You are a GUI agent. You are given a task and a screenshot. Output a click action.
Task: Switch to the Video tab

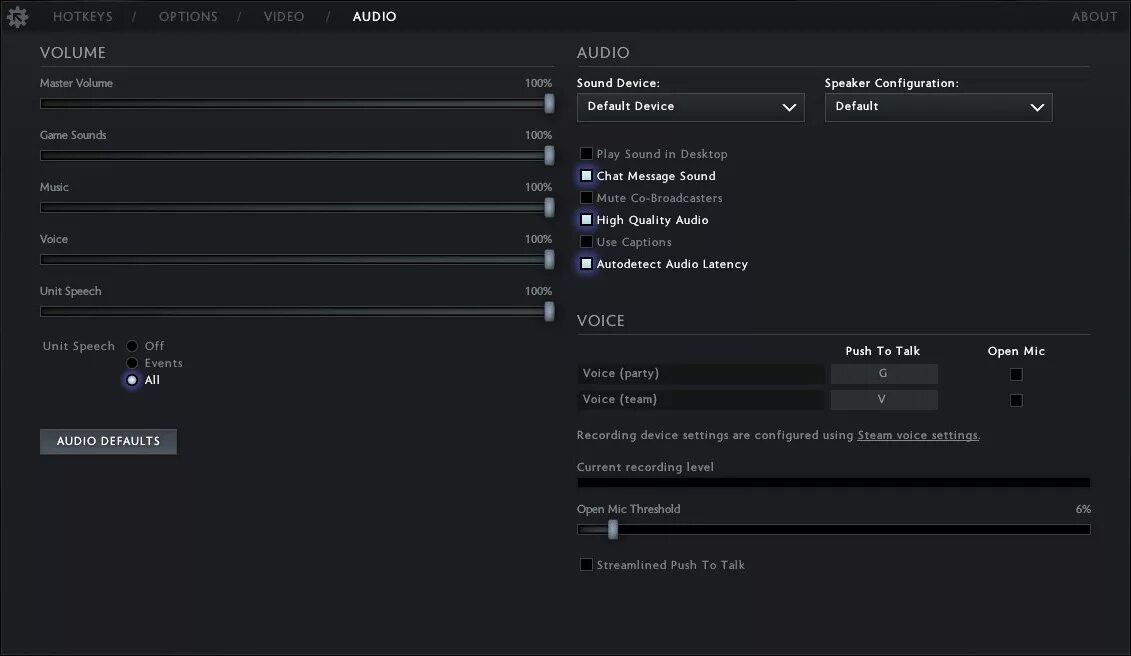[284, 17]
